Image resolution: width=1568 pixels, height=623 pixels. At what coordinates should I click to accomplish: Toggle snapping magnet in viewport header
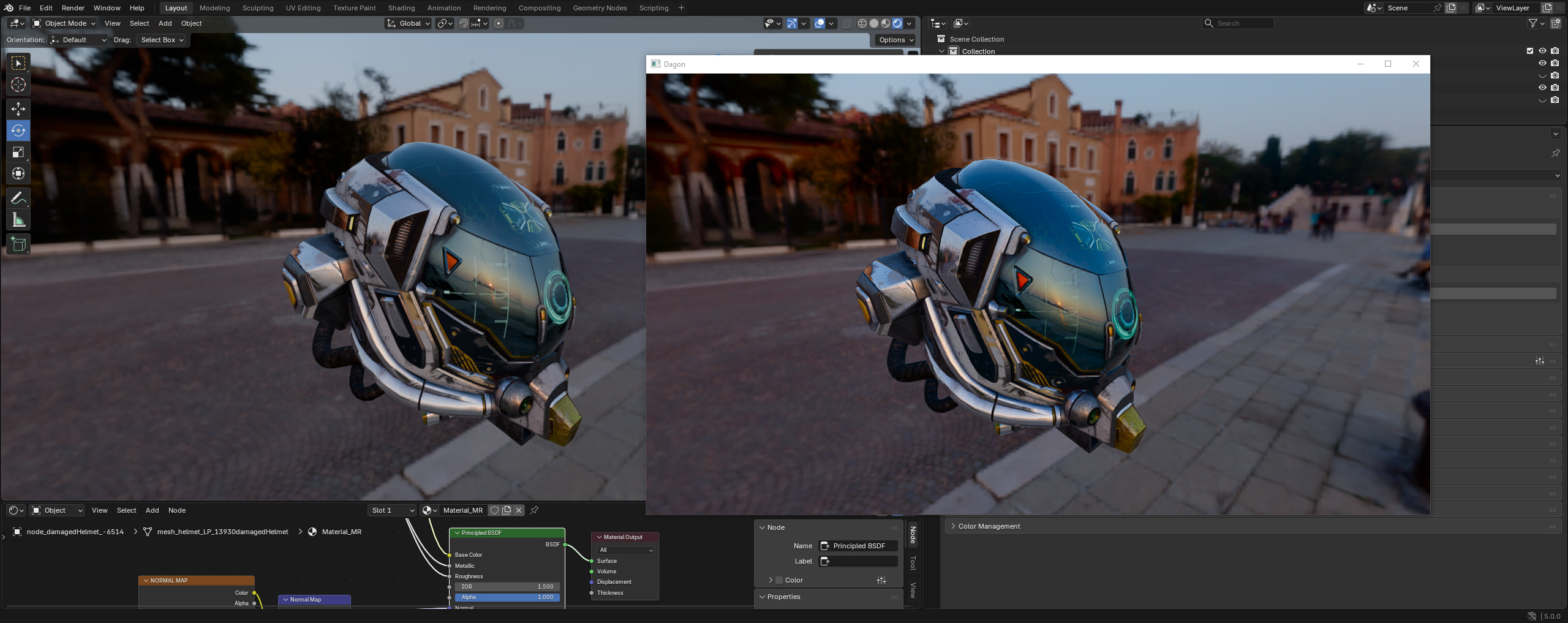pyautogui.click(x=464, y=23)
